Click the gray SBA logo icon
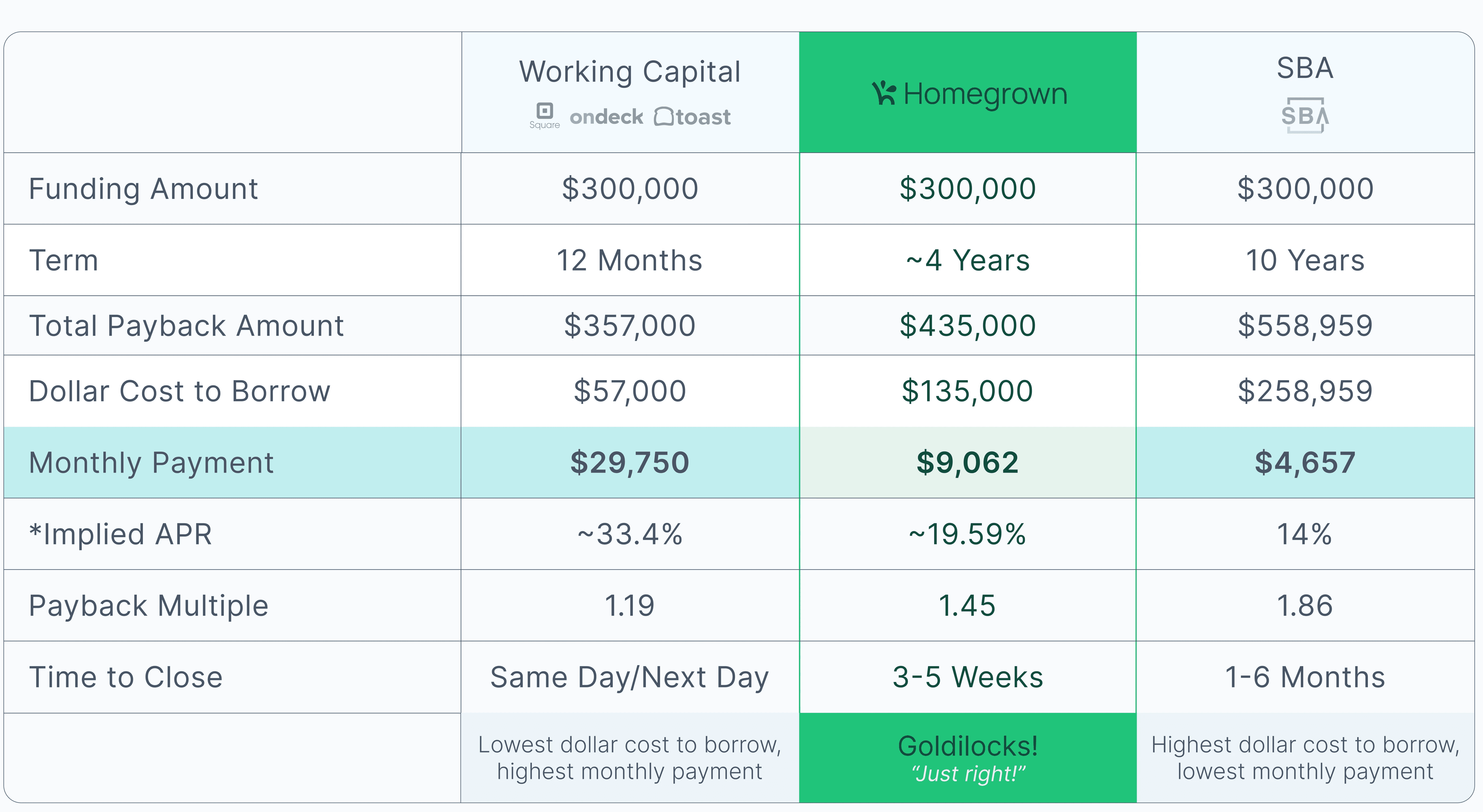The height and width of the screenshot is (812, 1483). (x=1305, y=116)
